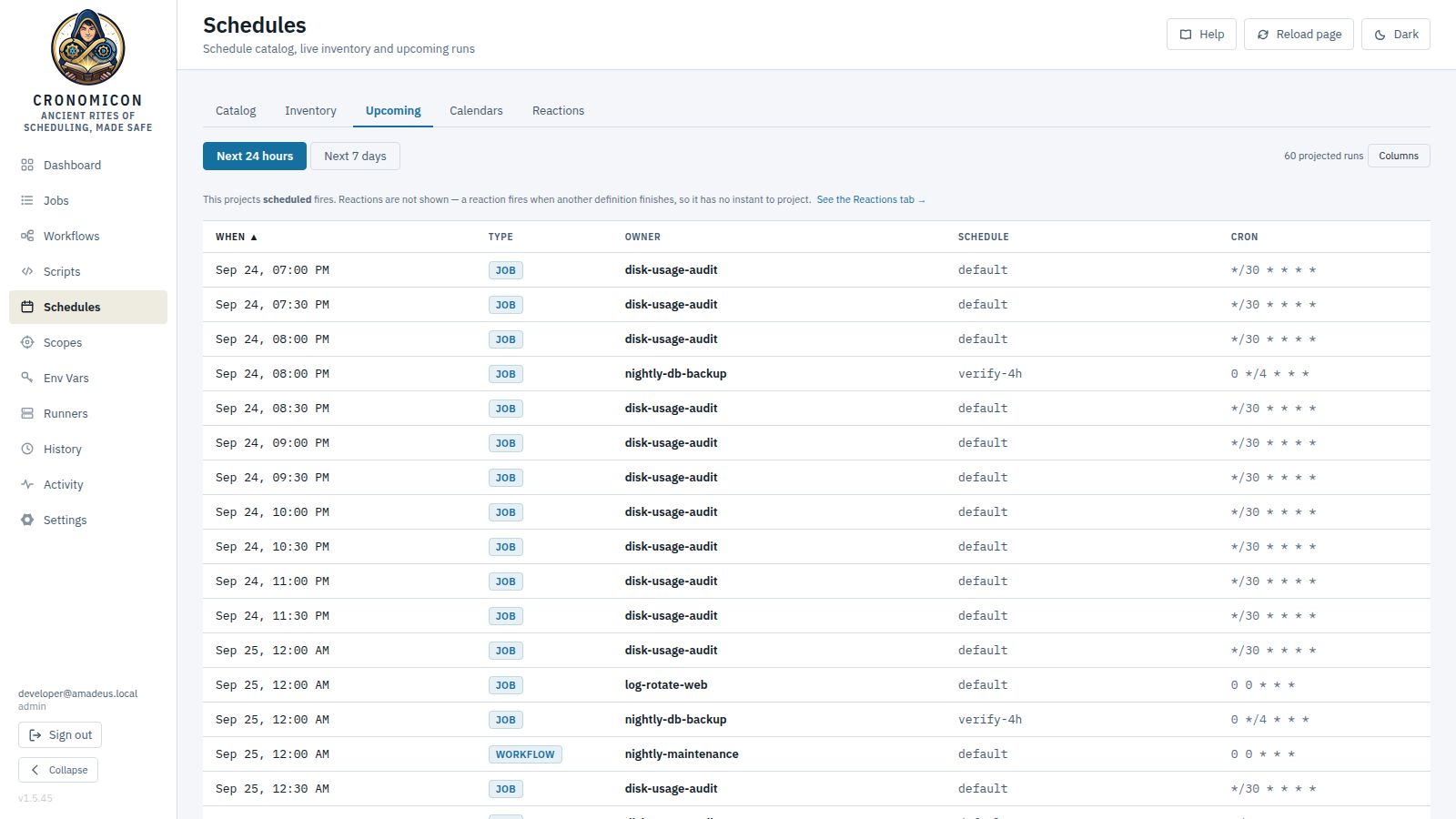Switch to the Inventory tab
Screen dimensions: 1456x819
click(x=310, y=111)
